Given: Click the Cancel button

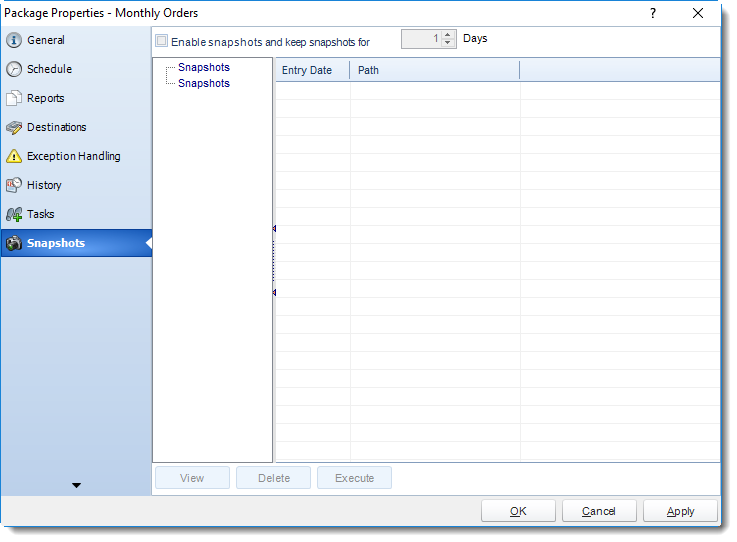Looking at the screenshot, I should [x=599, y=511].
